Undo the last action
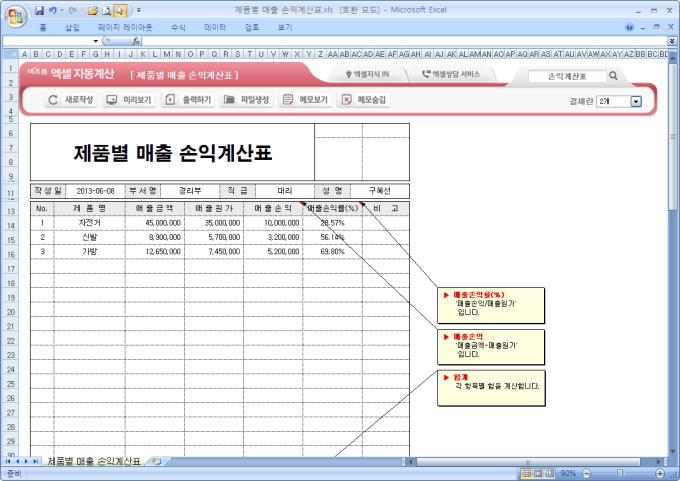This screenshot has height=481, width=680. 52,10
